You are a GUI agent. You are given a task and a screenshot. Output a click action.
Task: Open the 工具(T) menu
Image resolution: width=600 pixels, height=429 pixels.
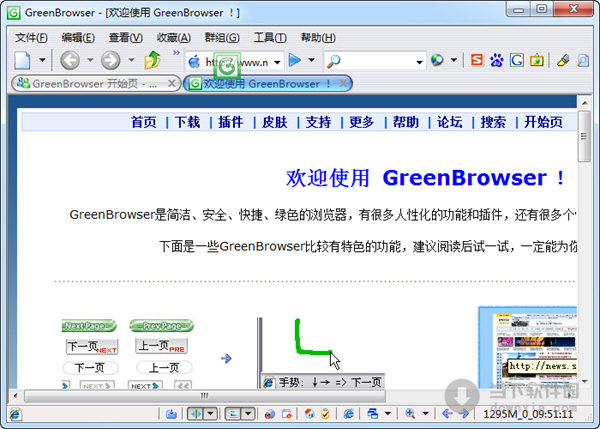click(x=270, y=38)
